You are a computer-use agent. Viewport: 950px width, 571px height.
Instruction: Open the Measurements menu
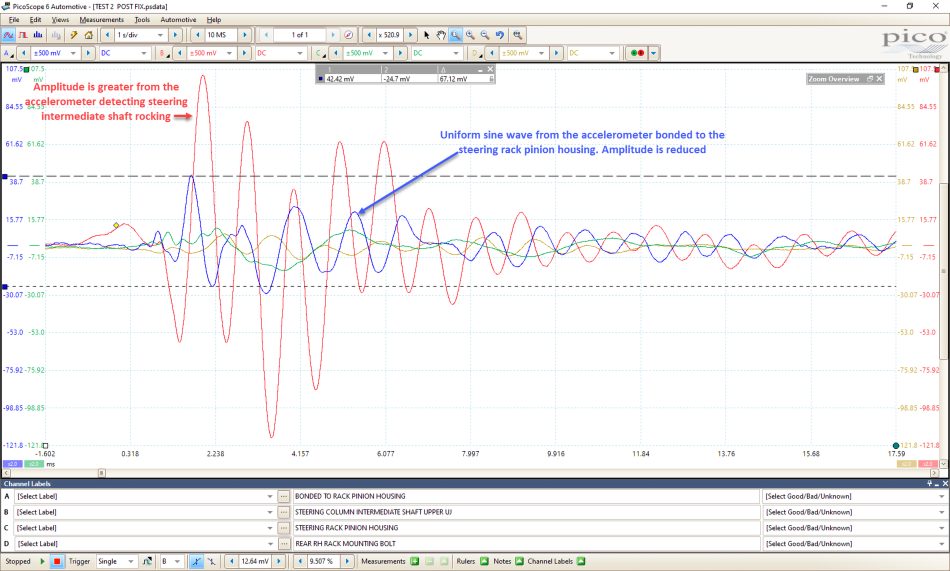click(101, 19)
